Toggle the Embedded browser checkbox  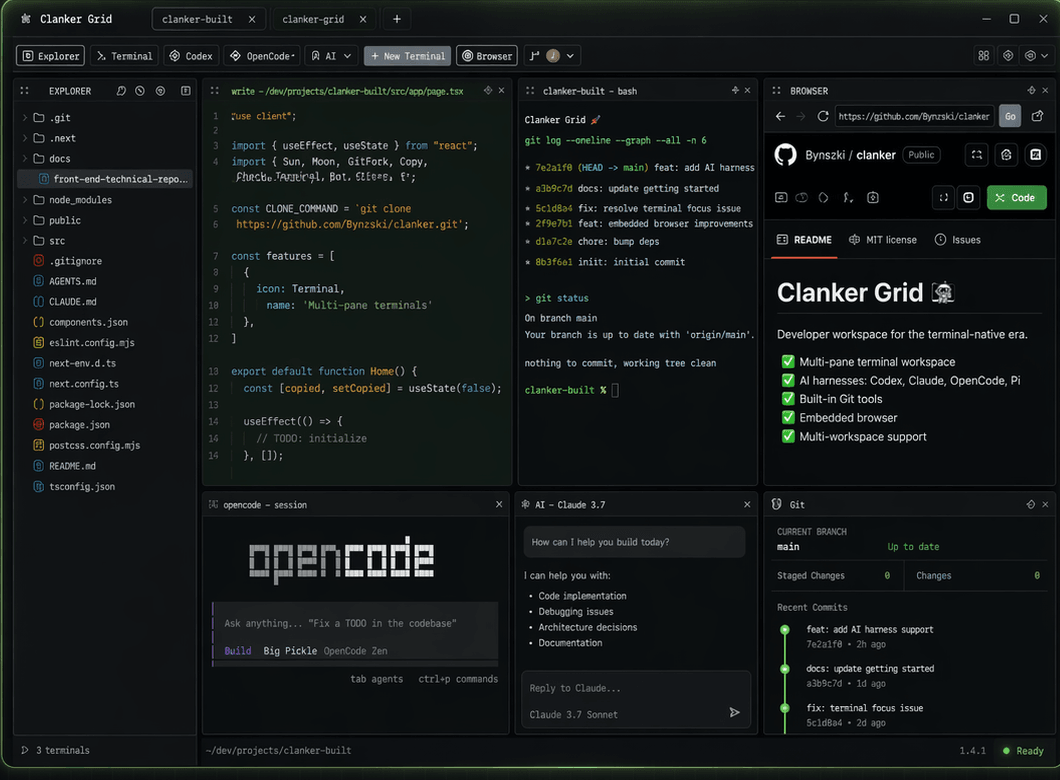(x=788, y=418)
